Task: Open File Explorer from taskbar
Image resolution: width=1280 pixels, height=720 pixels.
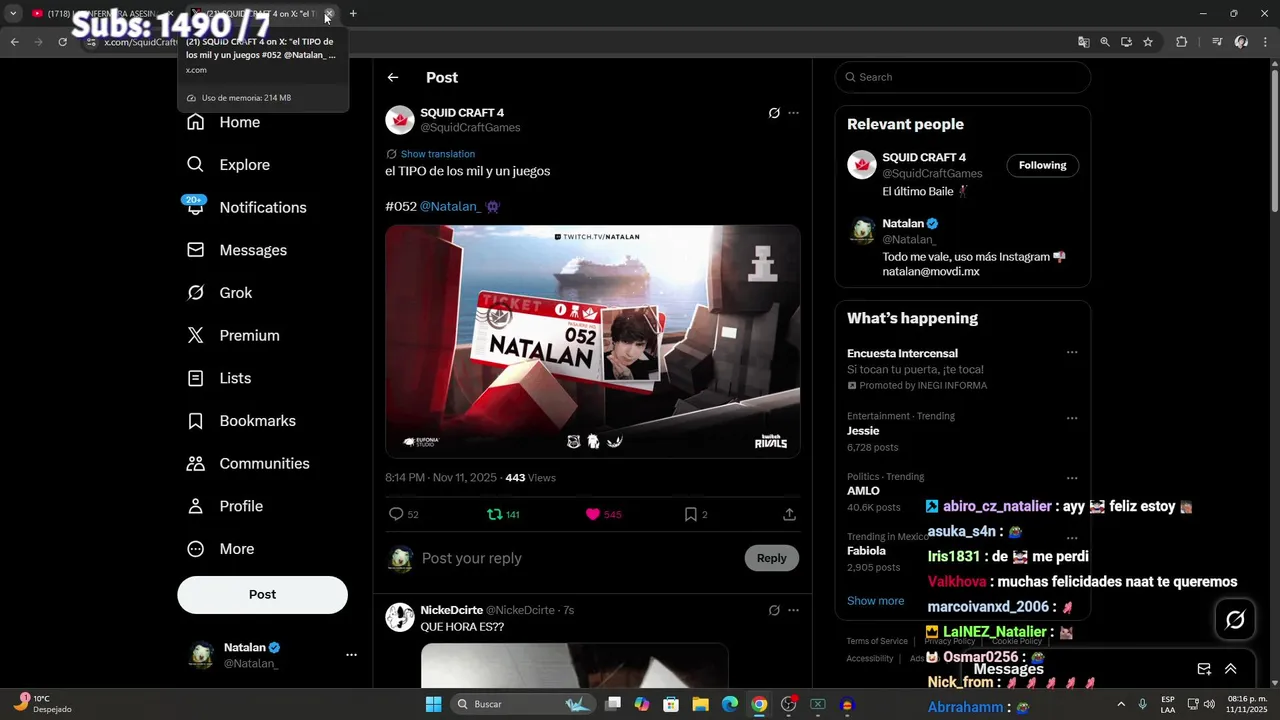Action: coord(700,704)
